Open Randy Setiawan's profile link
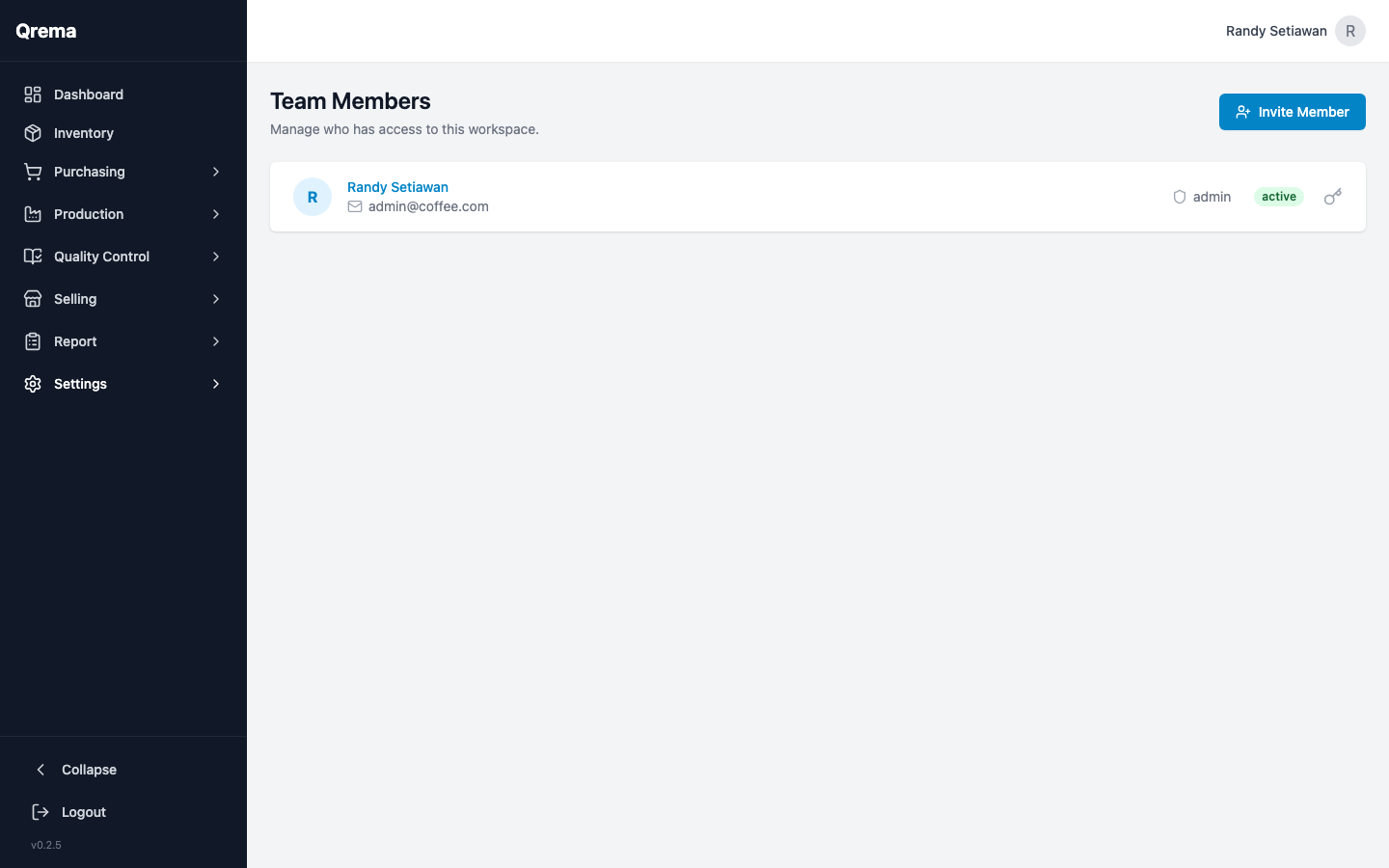Viewport: 1389px width, 868px height. pos(397,186)
